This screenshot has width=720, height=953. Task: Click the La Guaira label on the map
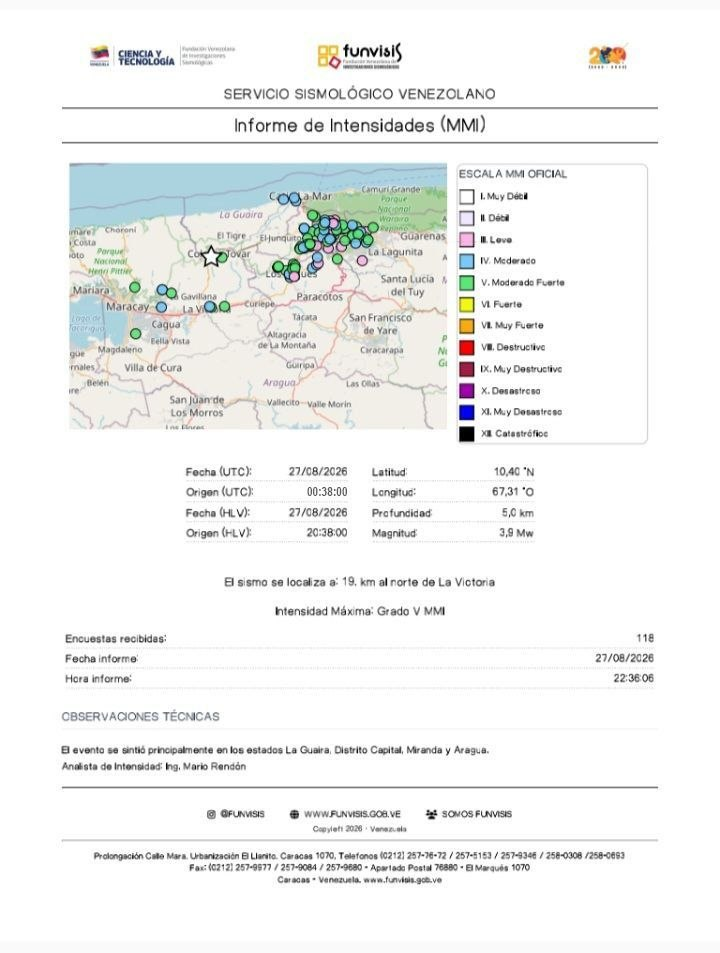241,215
